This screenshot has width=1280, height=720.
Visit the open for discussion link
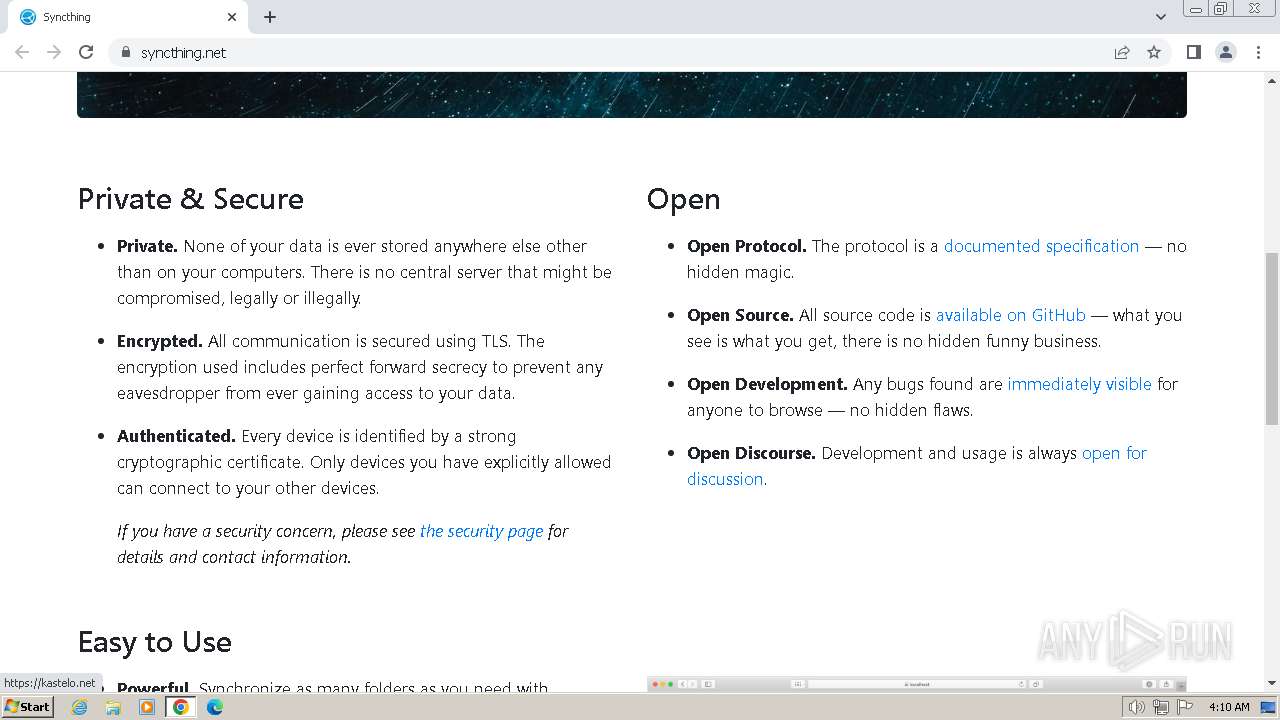(1114, 453)
